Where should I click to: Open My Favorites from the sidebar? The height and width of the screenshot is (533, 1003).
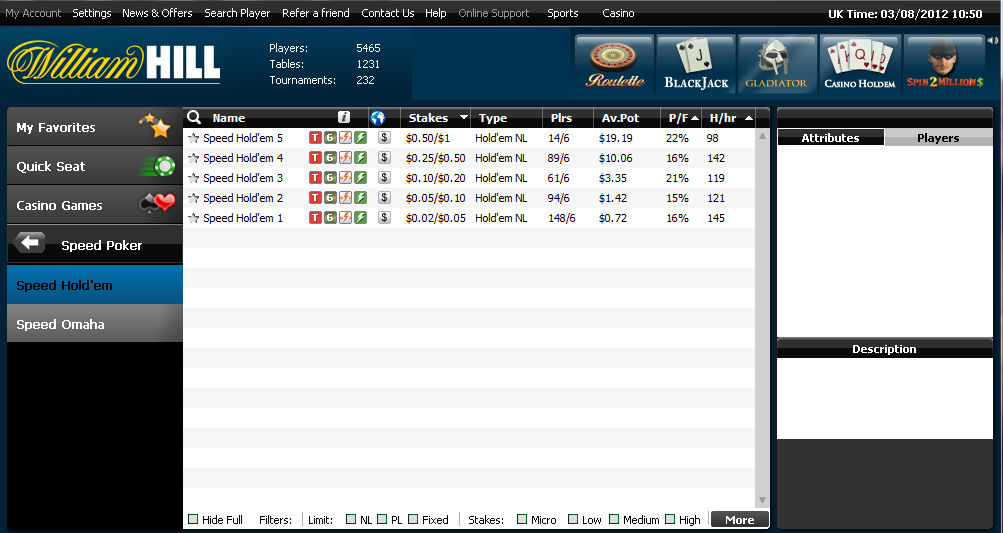click(x=95, y=127)
